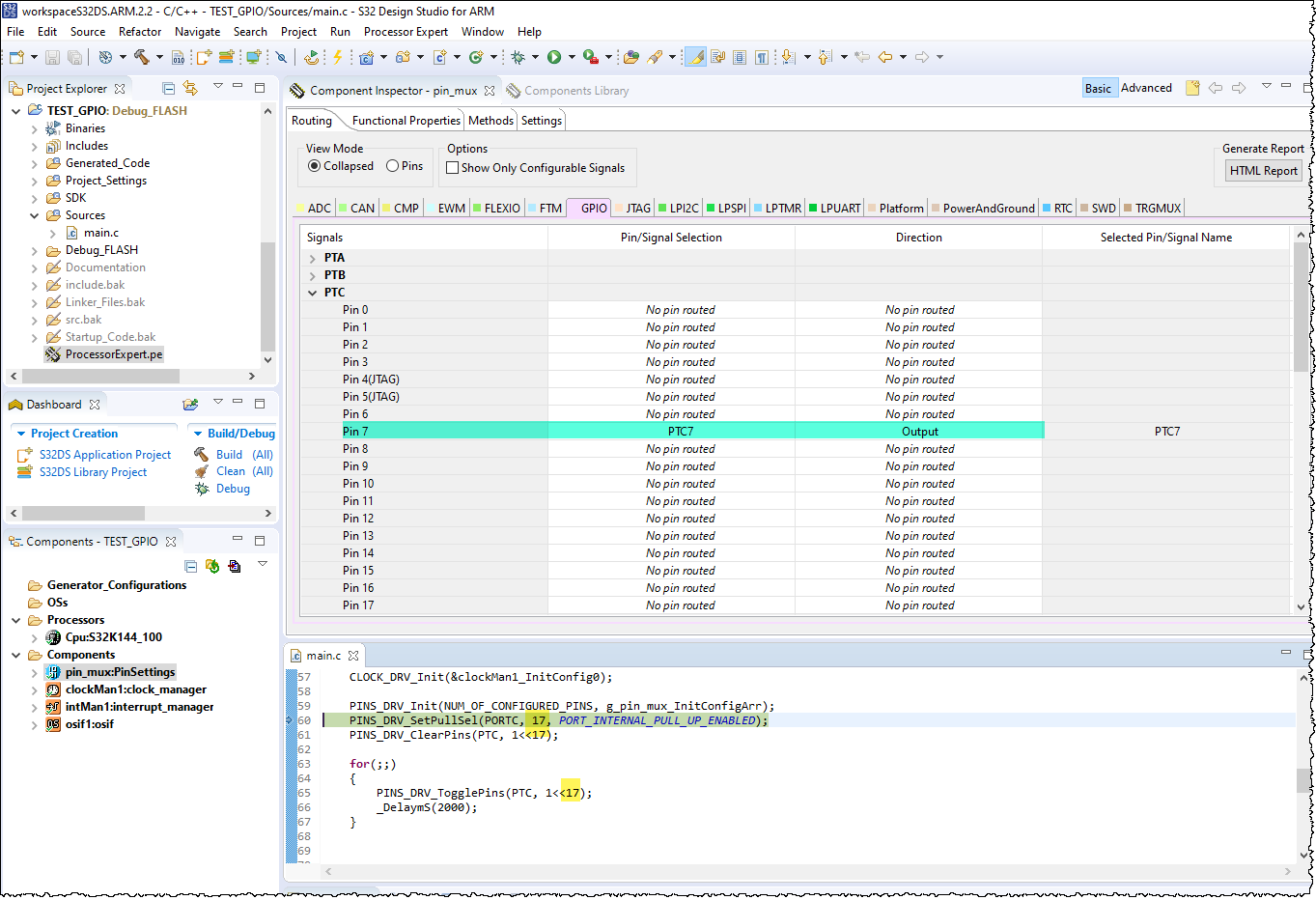The height and width of the screenshot is (900, 1316).
Task: Click Link with Editor in Project Explorer
Action: pyautogui.click(x=190, y=88)
